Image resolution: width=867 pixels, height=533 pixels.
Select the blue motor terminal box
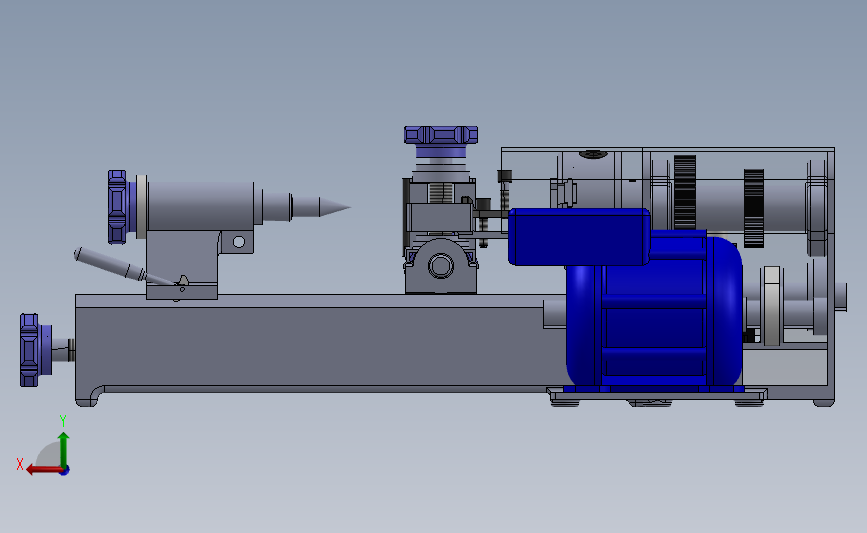579,237
